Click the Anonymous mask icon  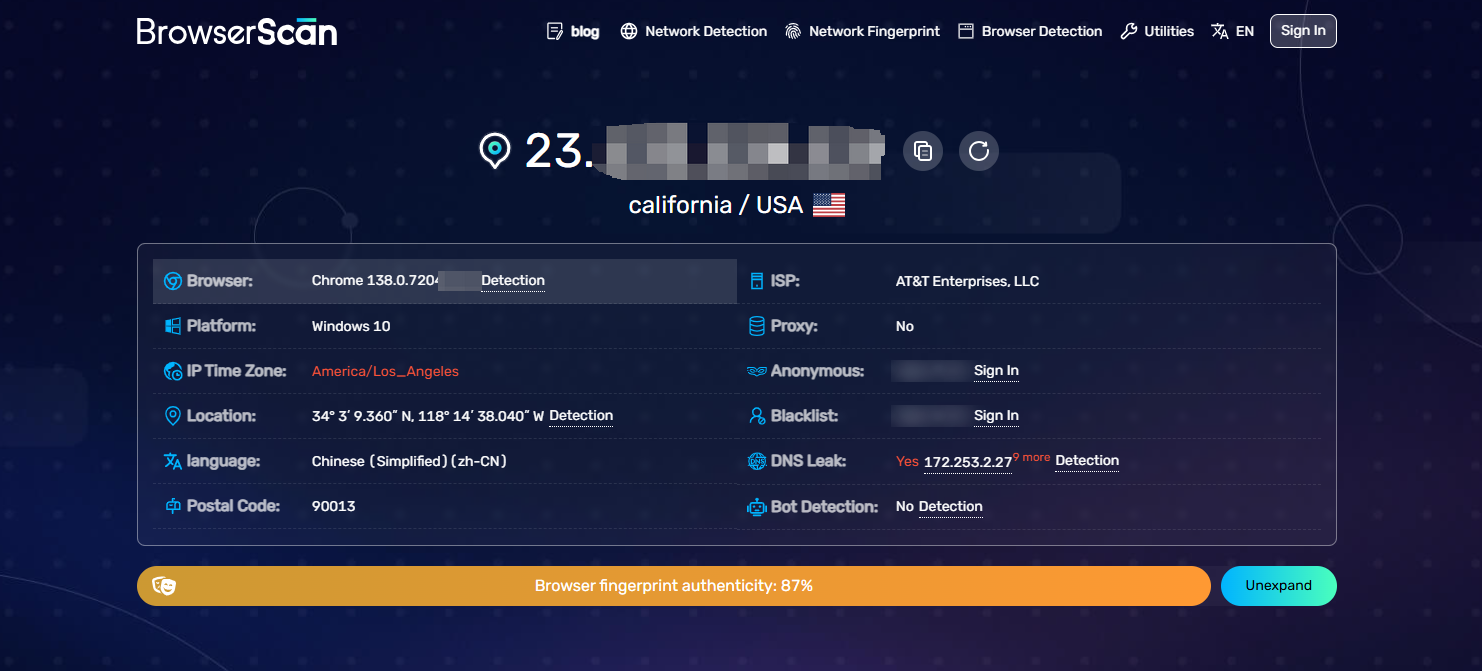click(756, 371)
